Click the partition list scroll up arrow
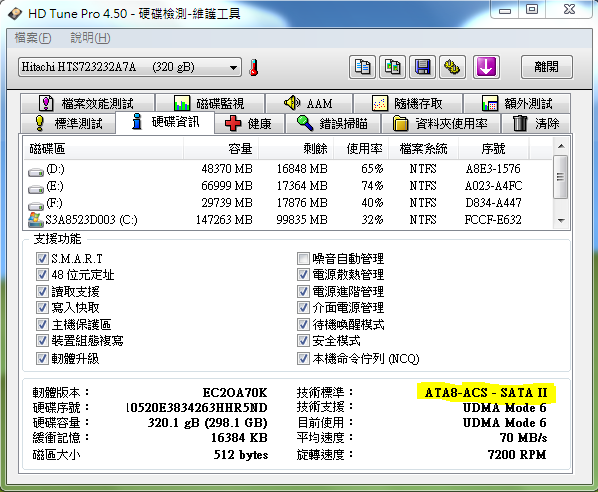 pyautogui.click(x=561, y=146)
